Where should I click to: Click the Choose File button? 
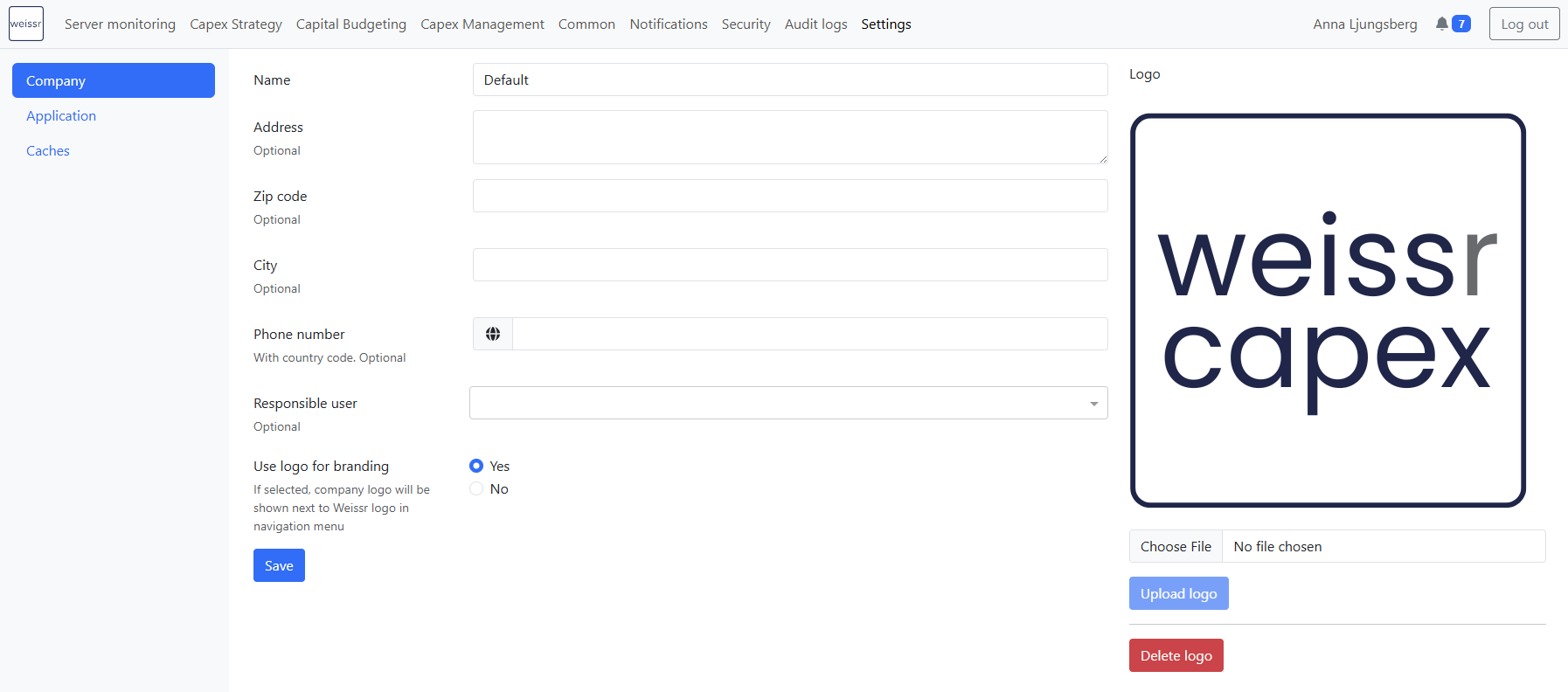coord(1176,546)
